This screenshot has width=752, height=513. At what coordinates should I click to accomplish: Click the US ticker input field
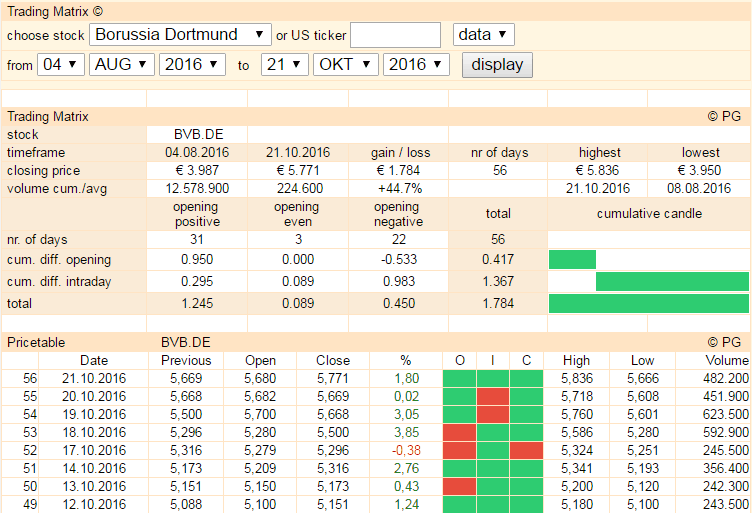[x=395, y=35]
